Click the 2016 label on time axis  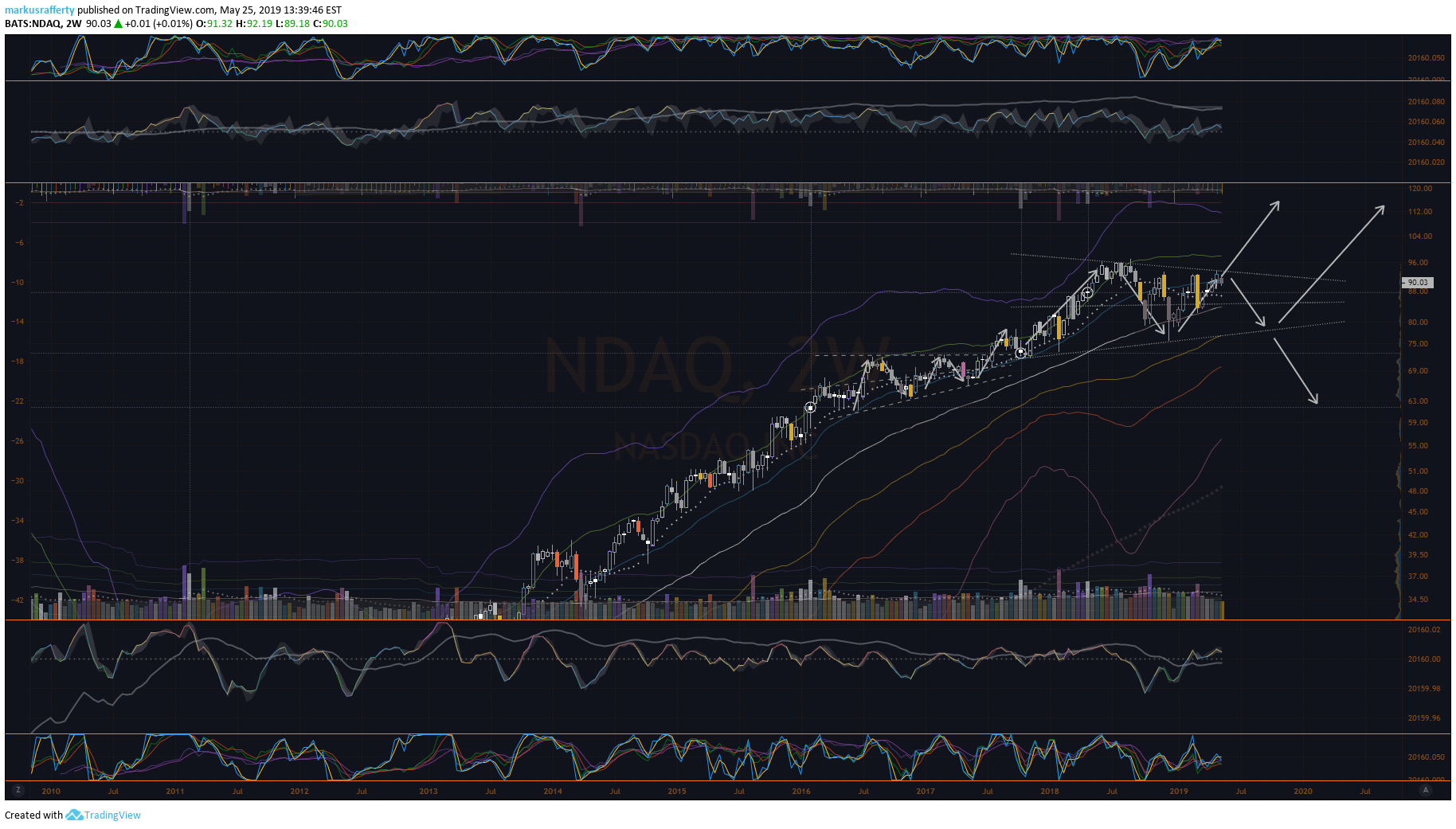801,791
